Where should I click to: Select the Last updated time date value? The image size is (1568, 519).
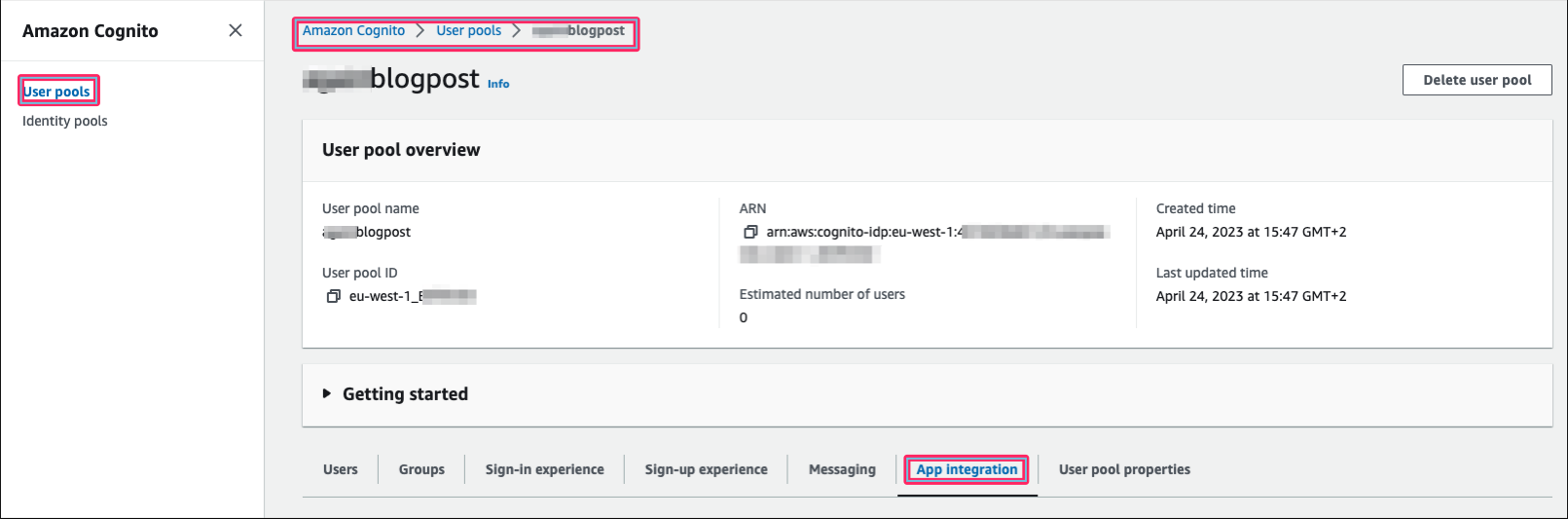coord(1251,296)
